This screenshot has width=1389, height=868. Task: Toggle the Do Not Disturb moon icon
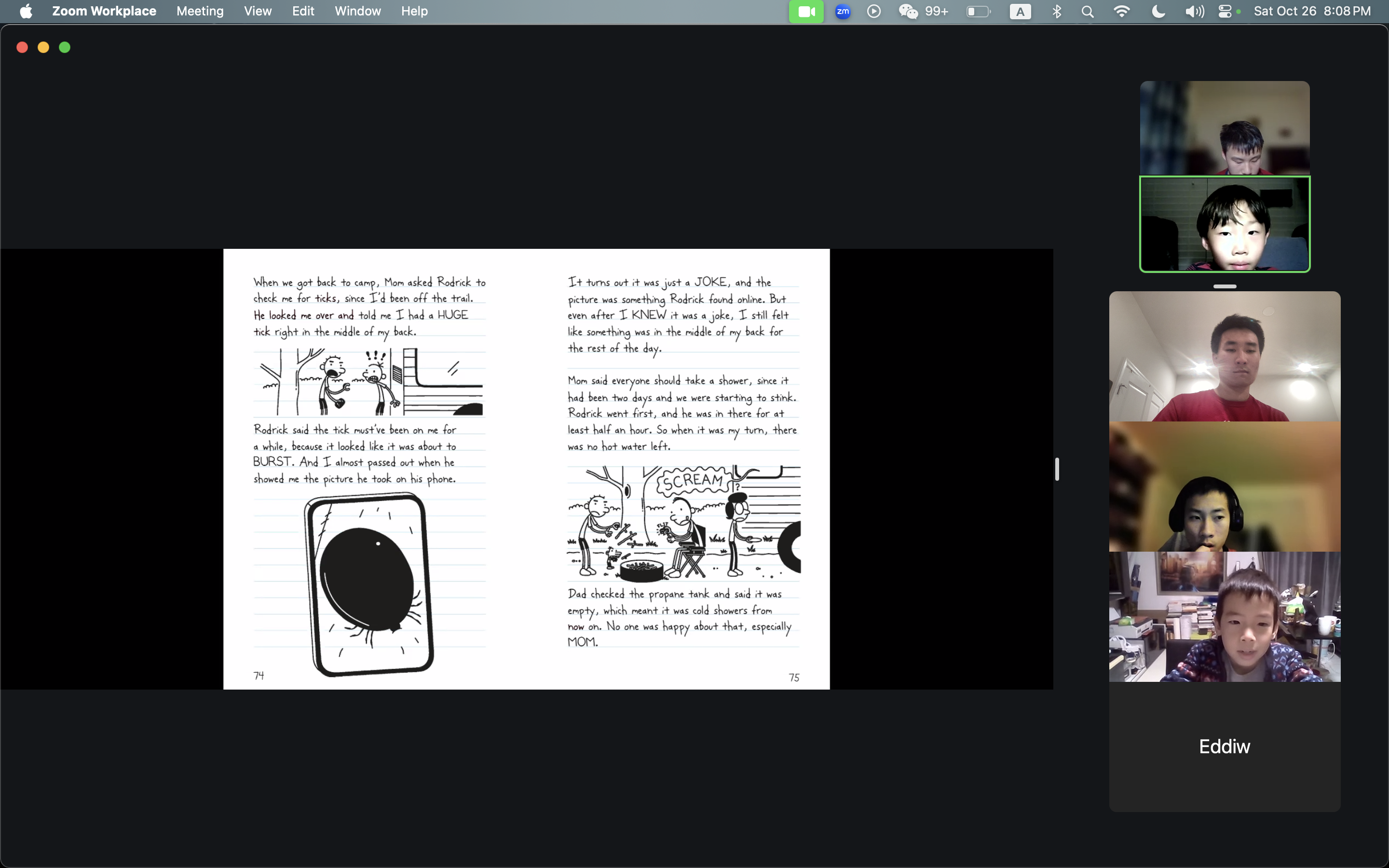(x=1158, y=12)
